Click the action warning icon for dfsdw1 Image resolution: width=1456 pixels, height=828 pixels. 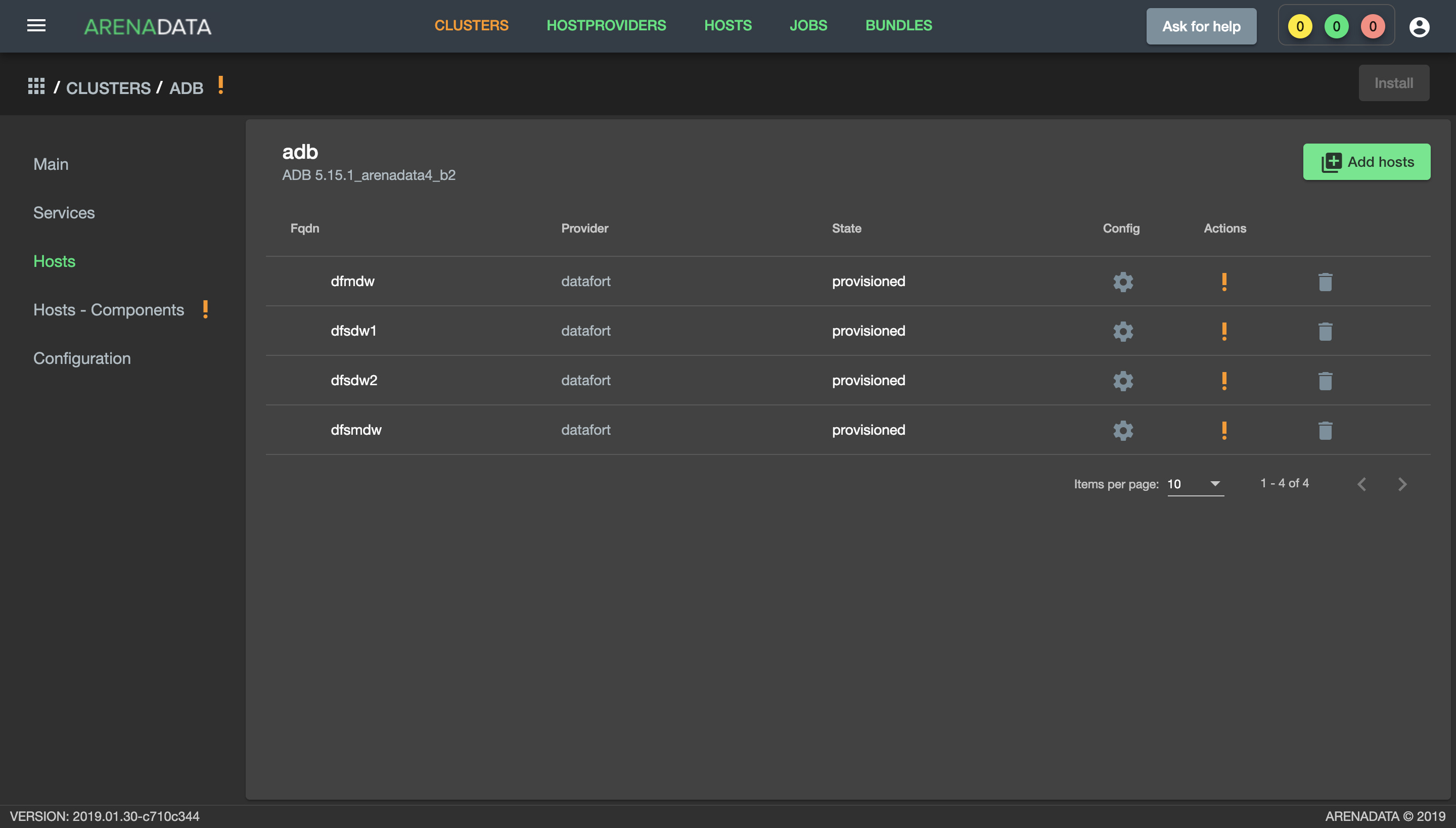1224,331
